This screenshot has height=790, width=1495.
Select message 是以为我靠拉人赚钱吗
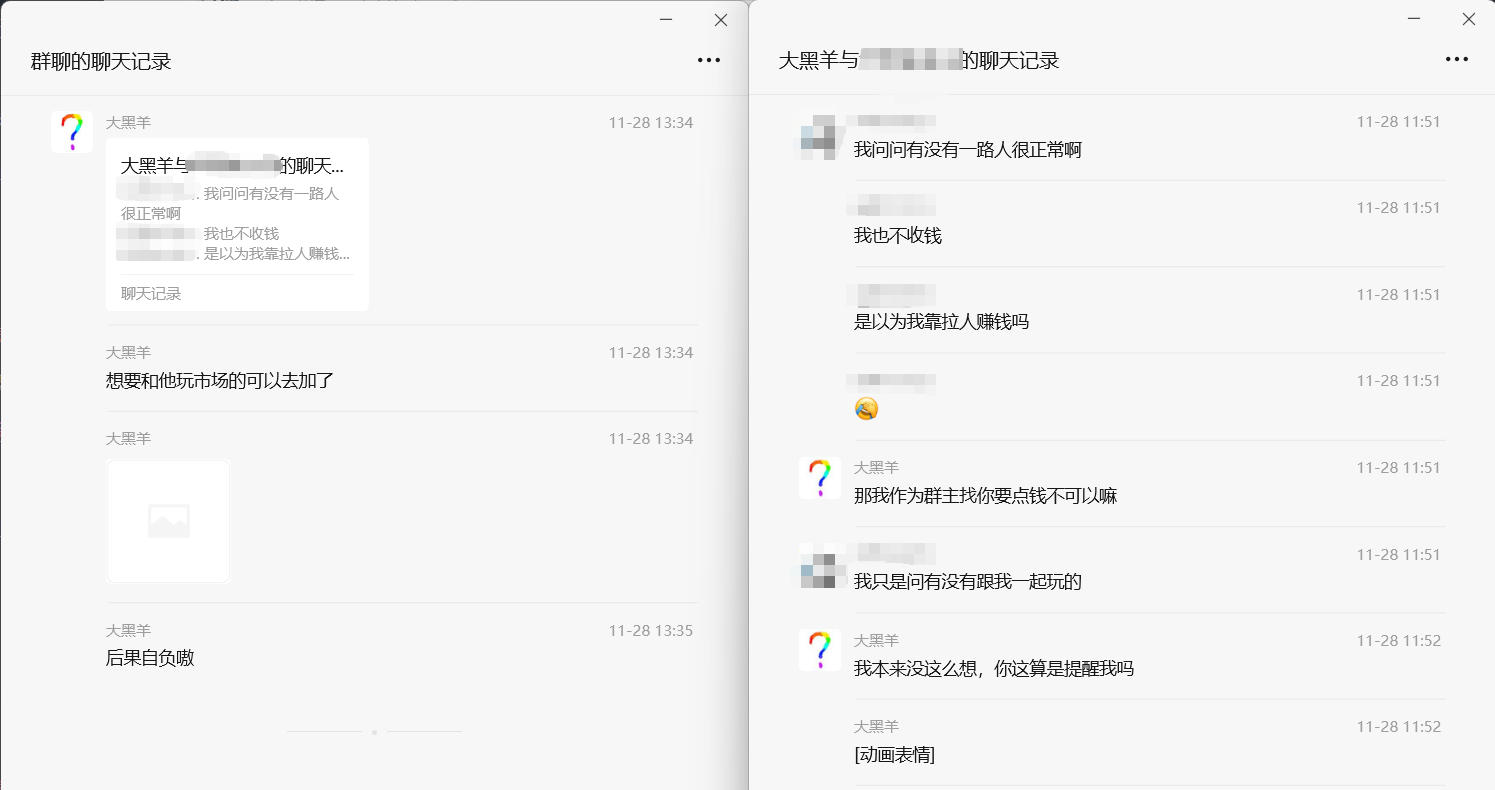(x=940, y=322)
